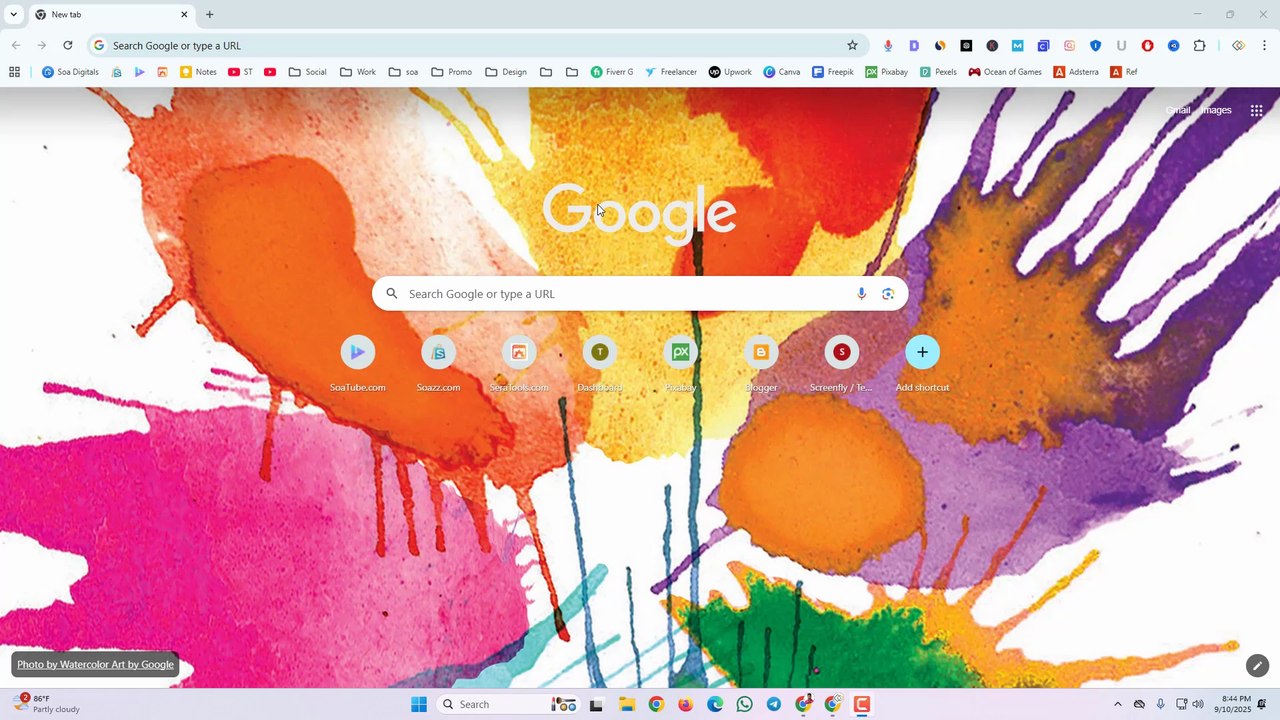
Task: Focus the Google search box on page
Action: (x=640, y=293)
